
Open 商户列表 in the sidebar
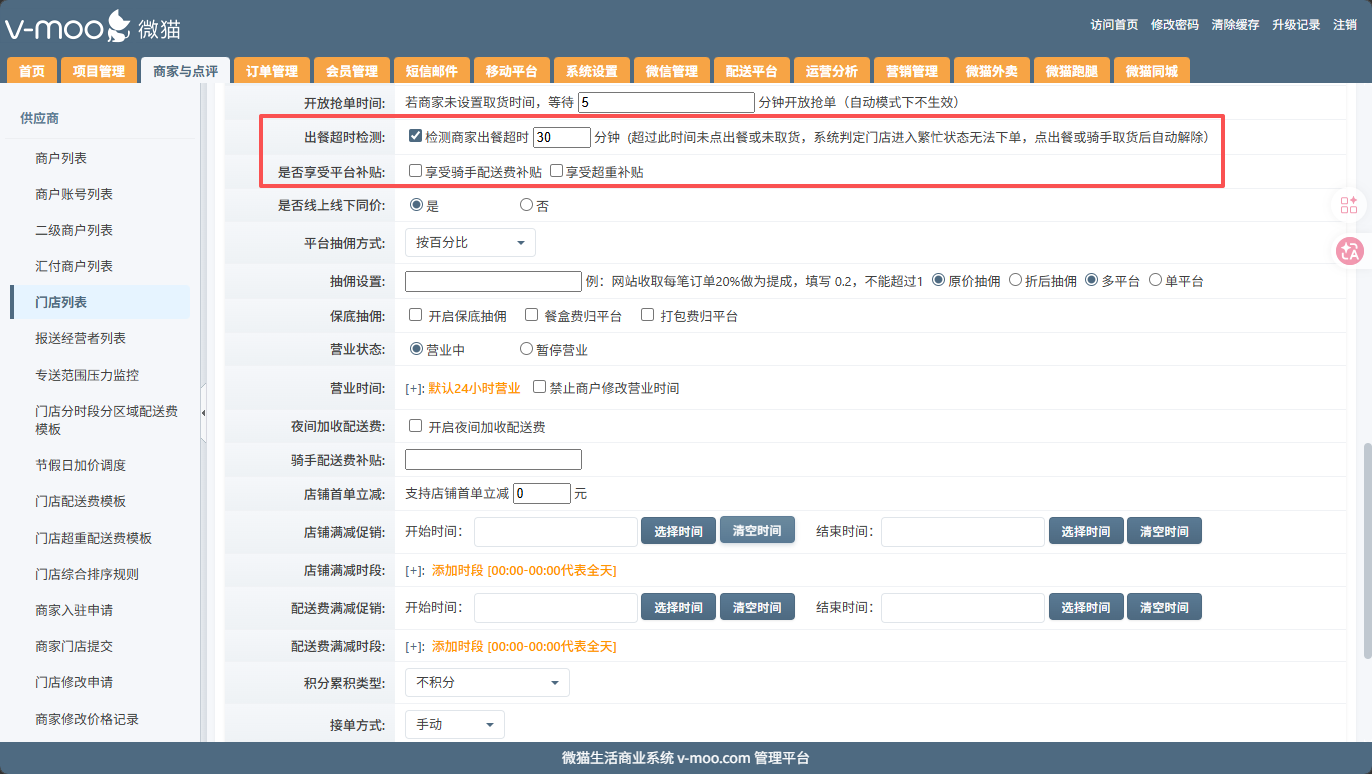tap(61, 158)
